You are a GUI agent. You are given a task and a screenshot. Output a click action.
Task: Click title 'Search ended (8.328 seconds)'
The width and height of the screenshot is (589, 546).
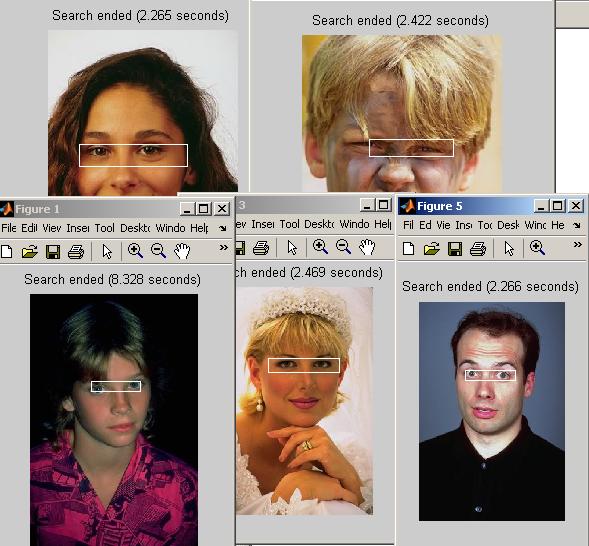click(x=112, y=279)
